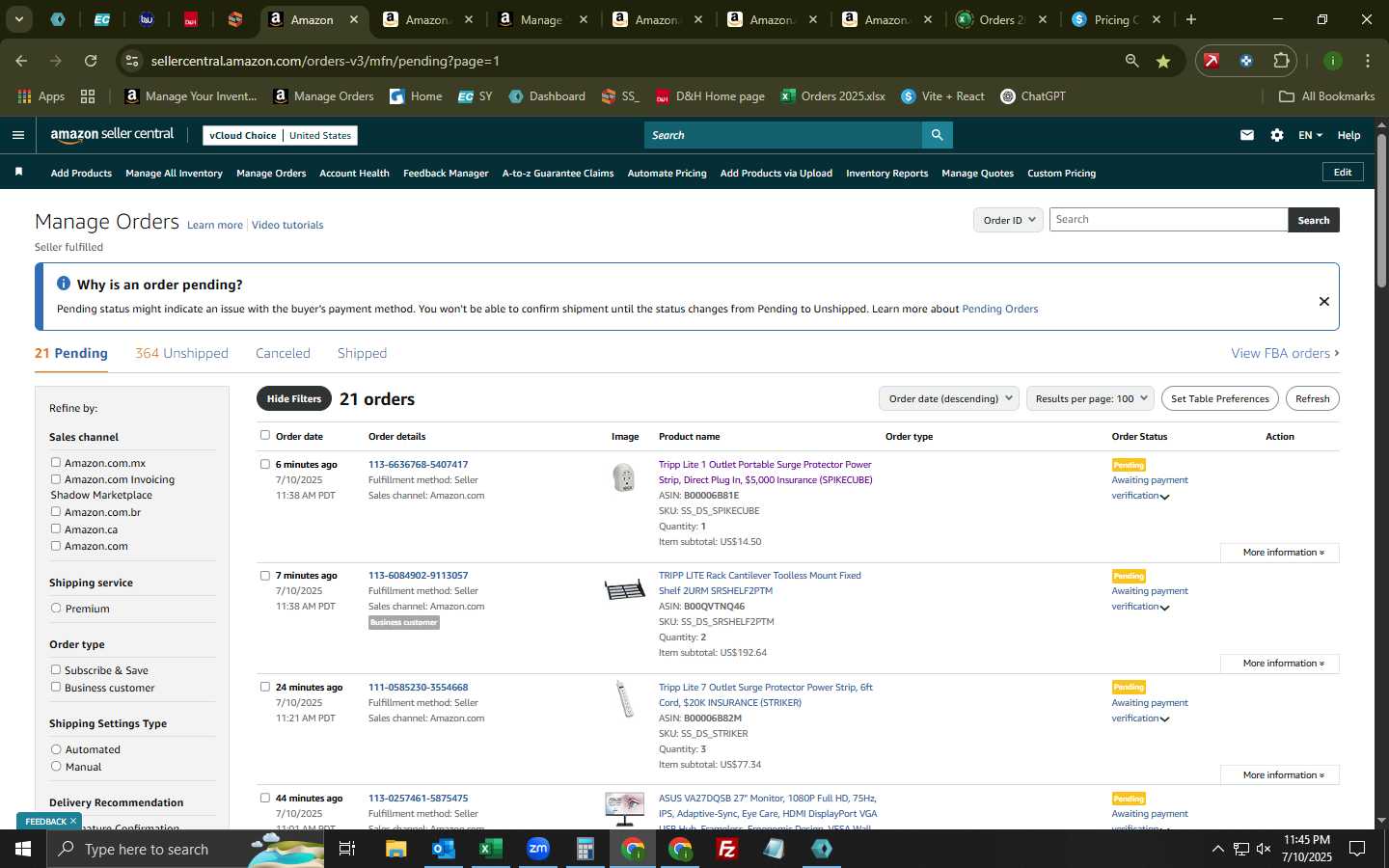The image size is (1389, 868).
Task: Open the EN language dropdown
Action: pos(1310,135)
